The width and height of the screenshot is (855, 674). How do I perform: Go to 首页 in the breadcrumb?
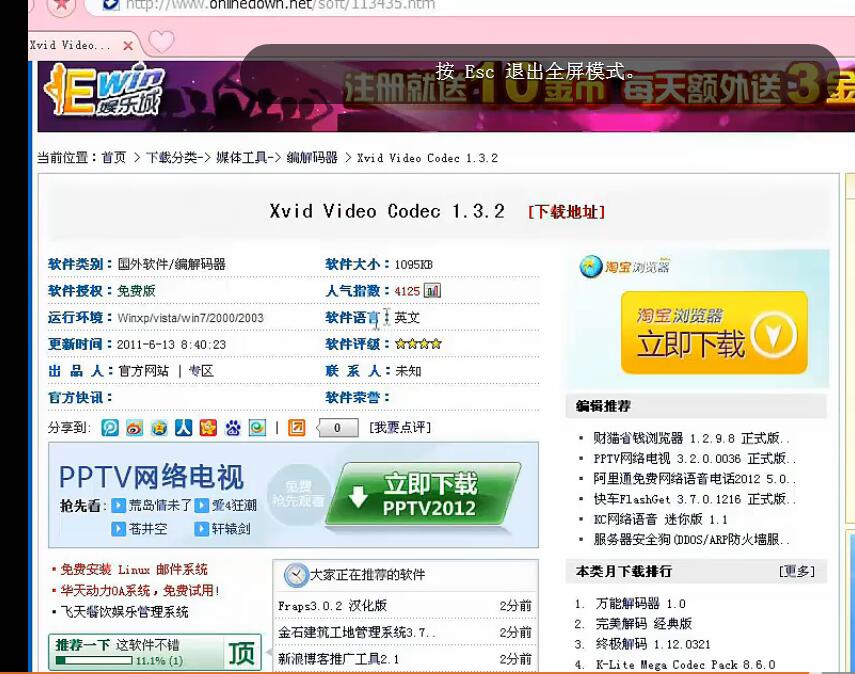(113, 158)
